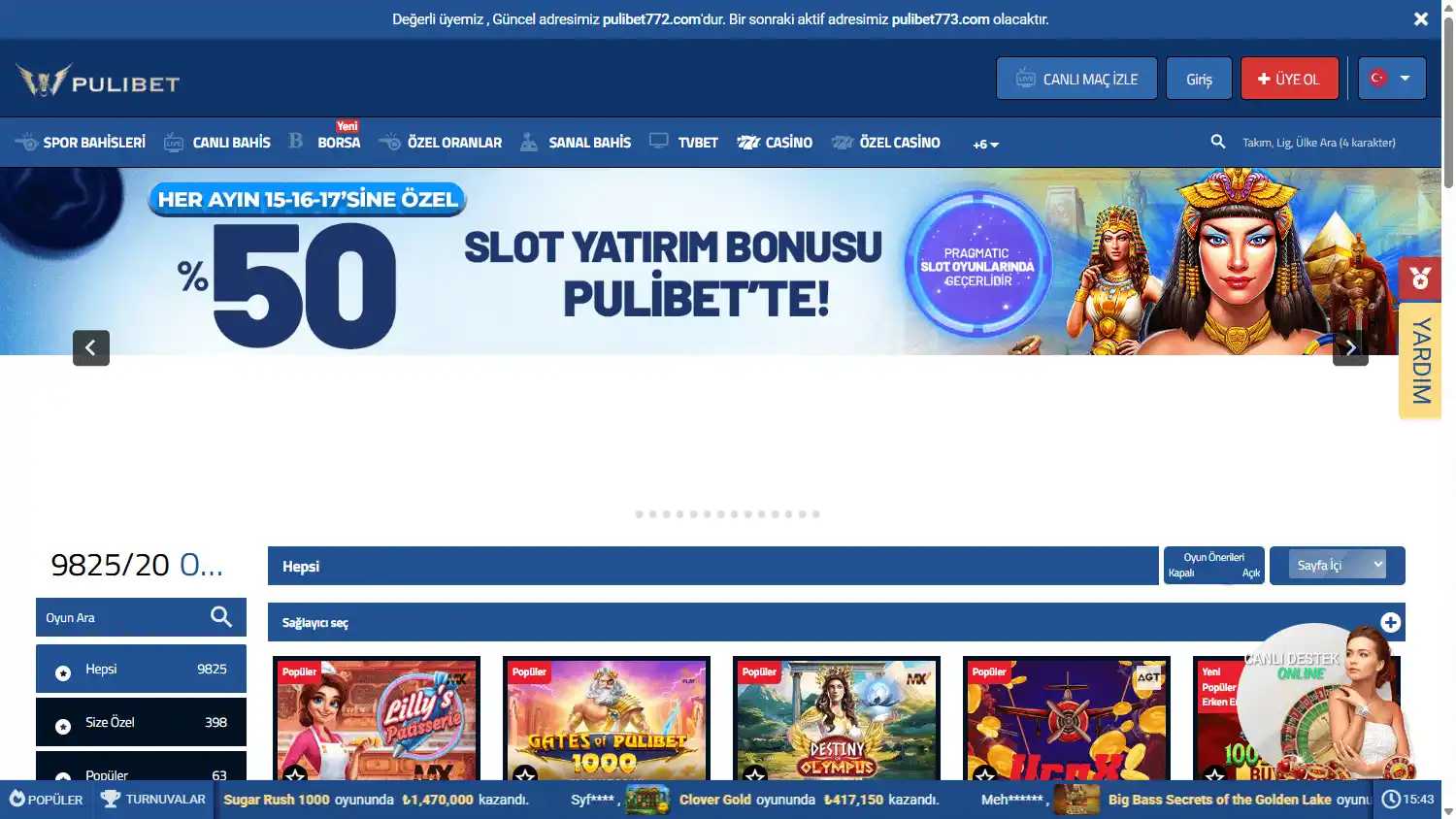Open Canlı Maç İzle live stream
The image size is (1456, 819).
[x=1076, y=79]
